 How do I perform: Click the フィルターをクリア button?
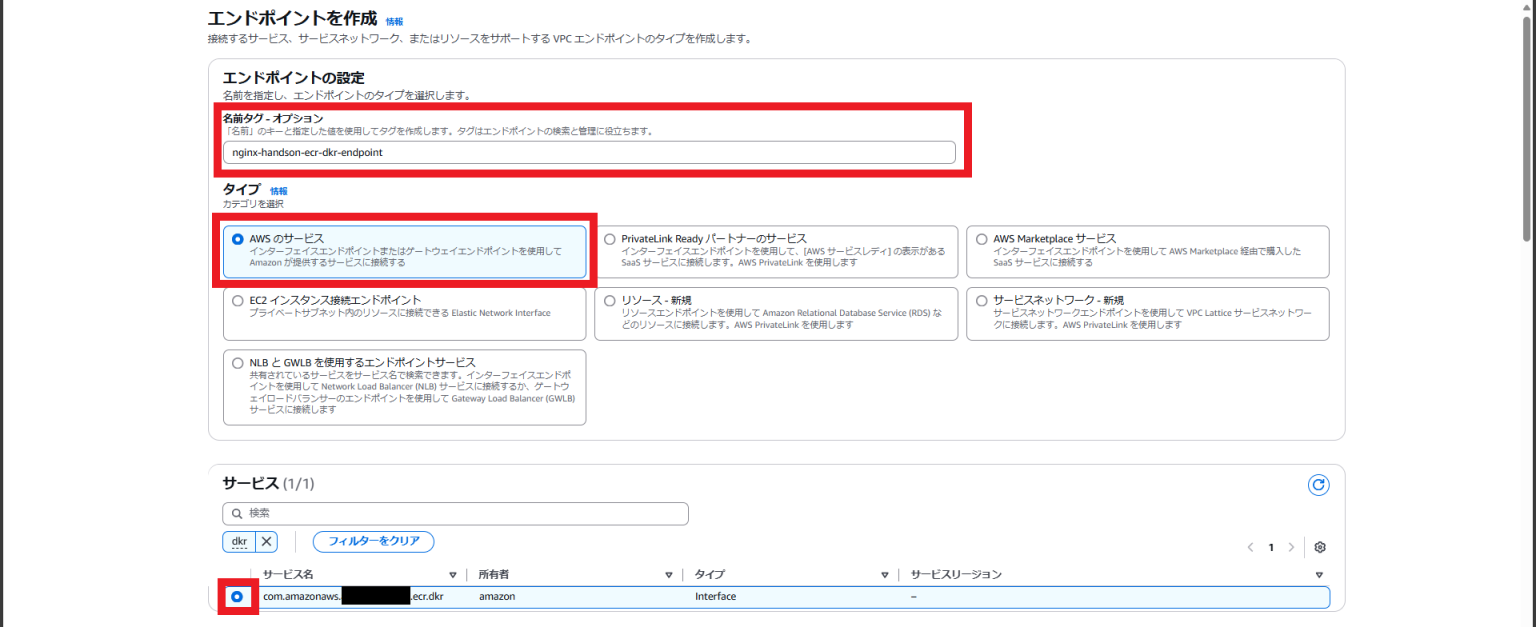click(373, 541)
